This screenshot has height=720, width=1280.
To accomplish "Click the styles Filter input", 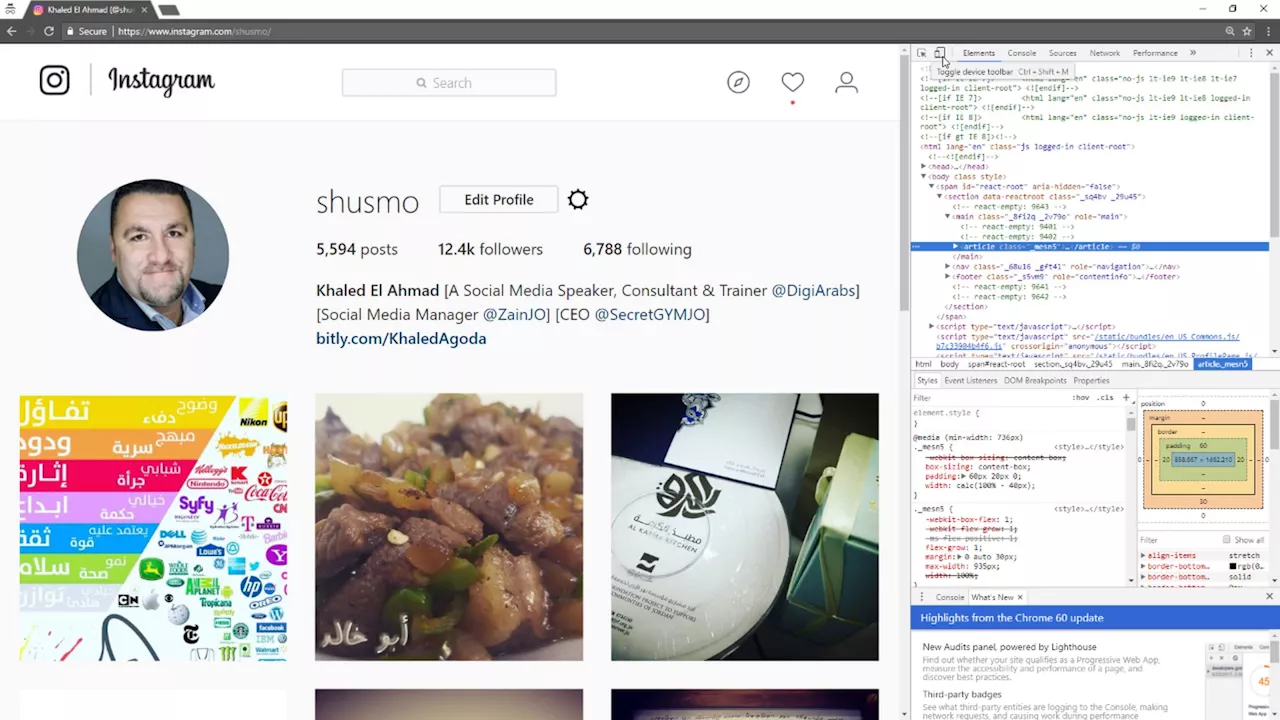I will 990,398.
